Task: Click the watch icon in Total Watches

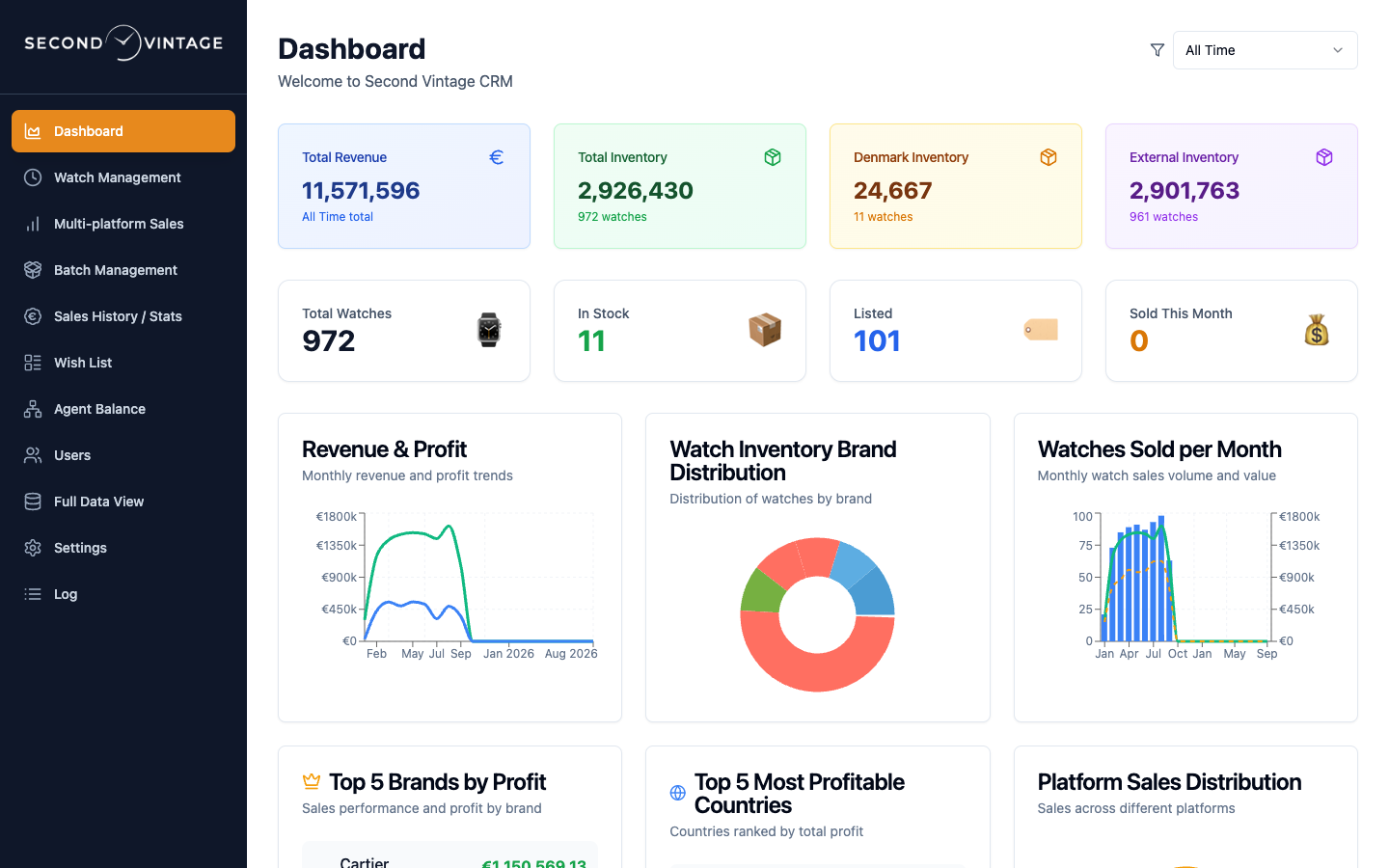Action: point(489,330)
